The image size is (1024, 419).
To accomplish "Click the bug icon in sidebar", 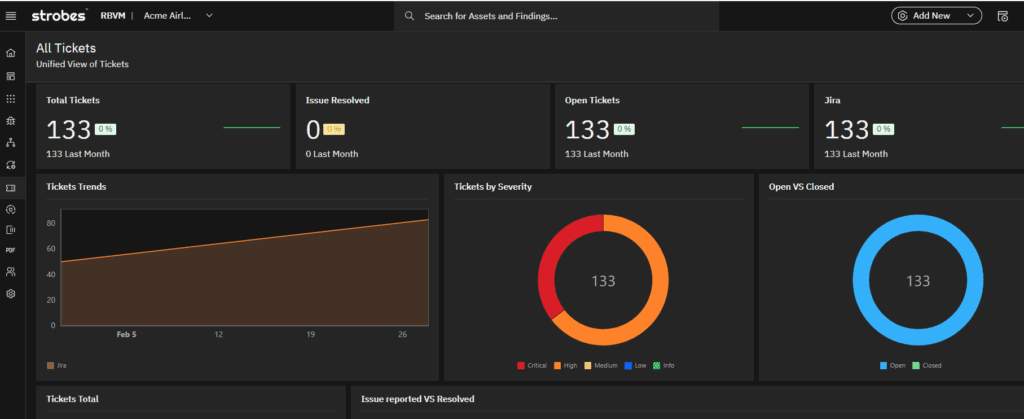I will [x=11, y=121].
